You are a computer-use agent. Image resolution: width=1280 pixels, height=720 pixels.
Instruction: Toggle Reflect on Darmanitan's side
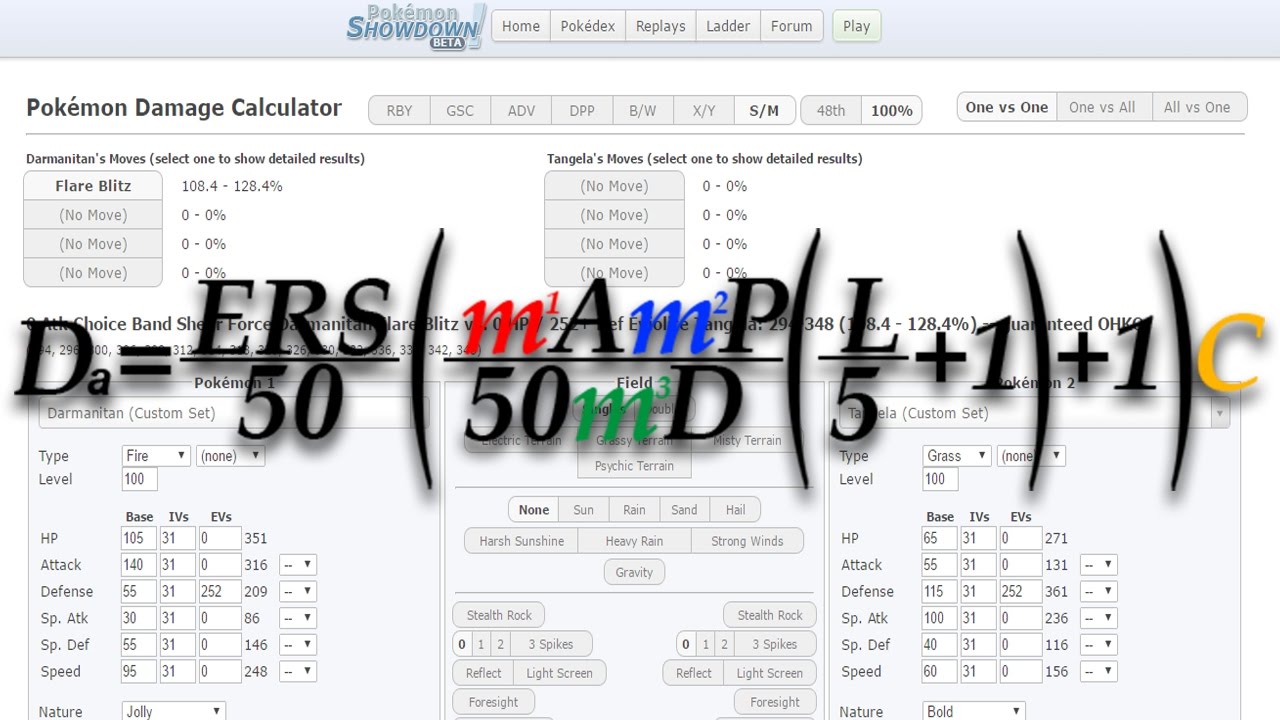484,673
